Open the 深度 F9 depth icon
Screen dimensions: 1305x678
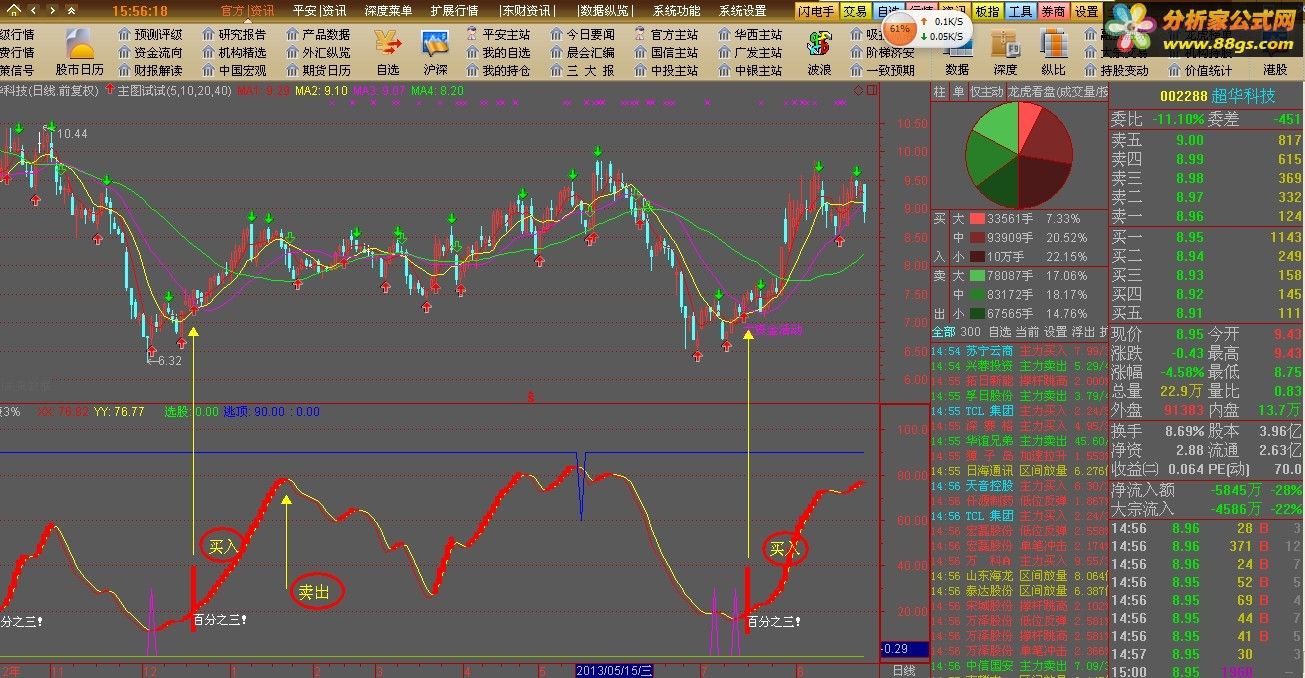(1005, 52)
